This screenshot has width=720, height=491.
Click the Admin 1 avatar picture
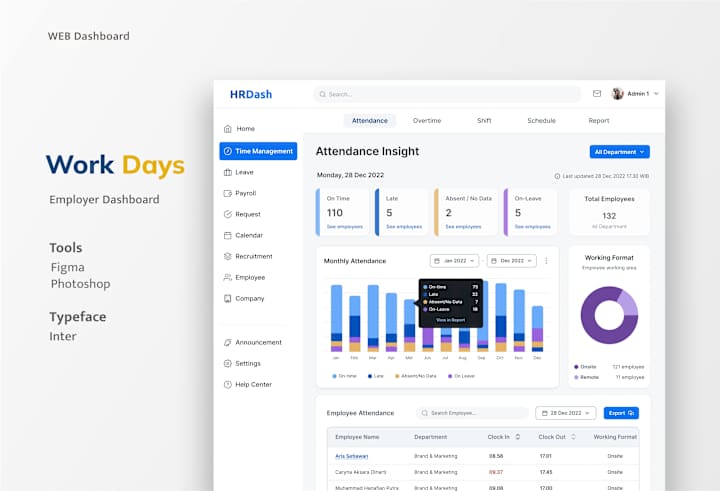tap(618, 94)
